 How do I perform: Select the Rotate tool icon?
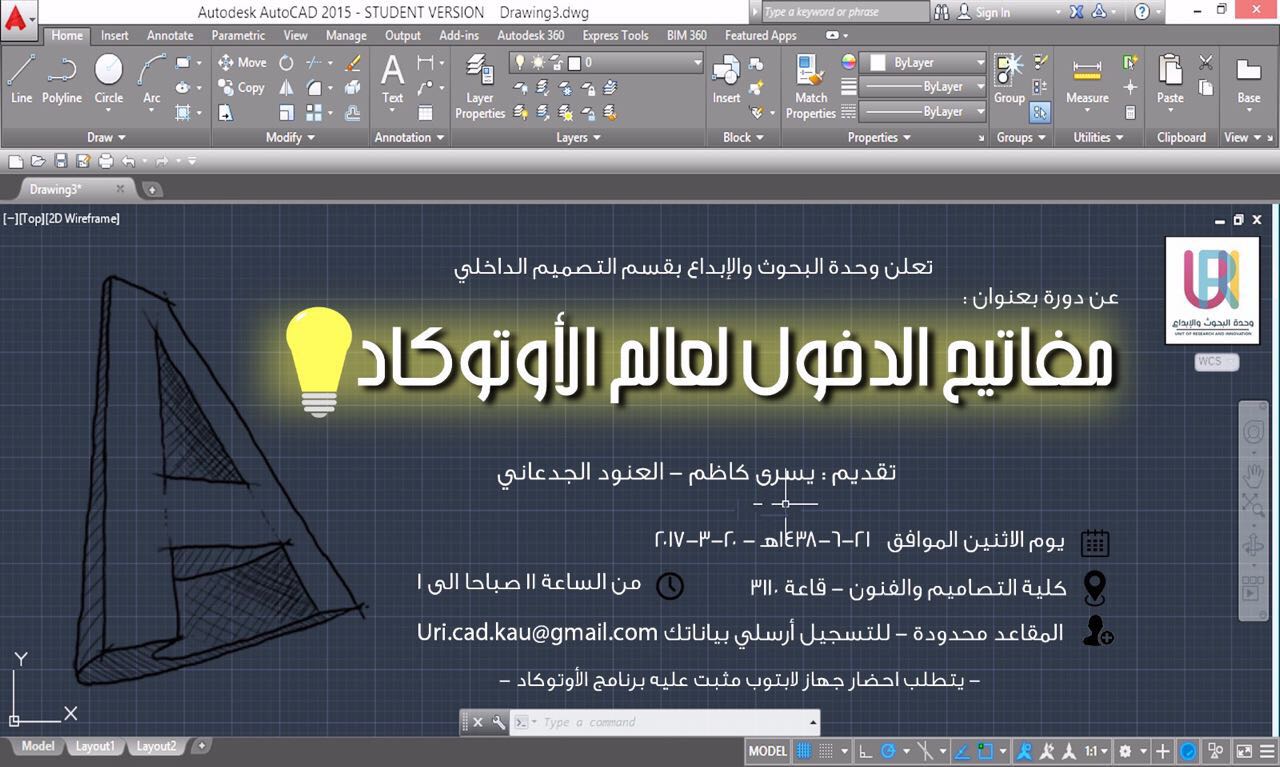tap(287, 62)
